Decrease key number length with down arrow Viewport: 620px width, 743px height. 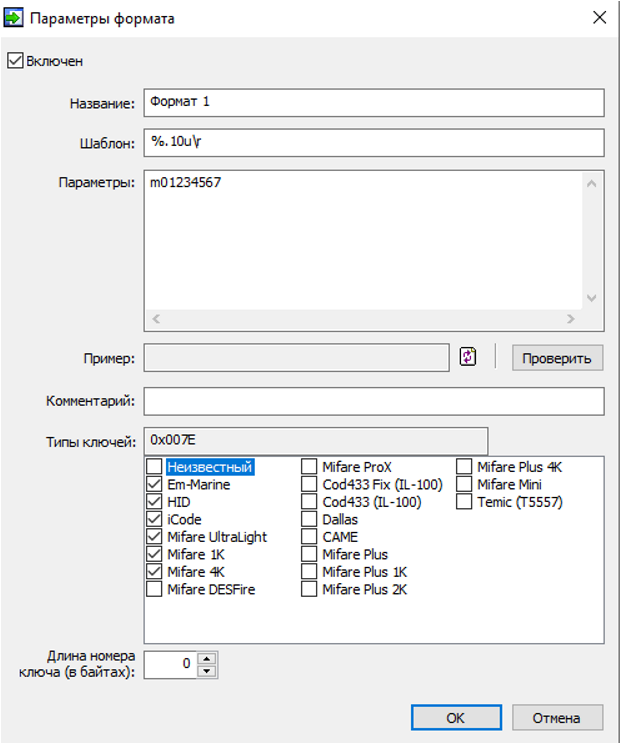pos(207,671)
